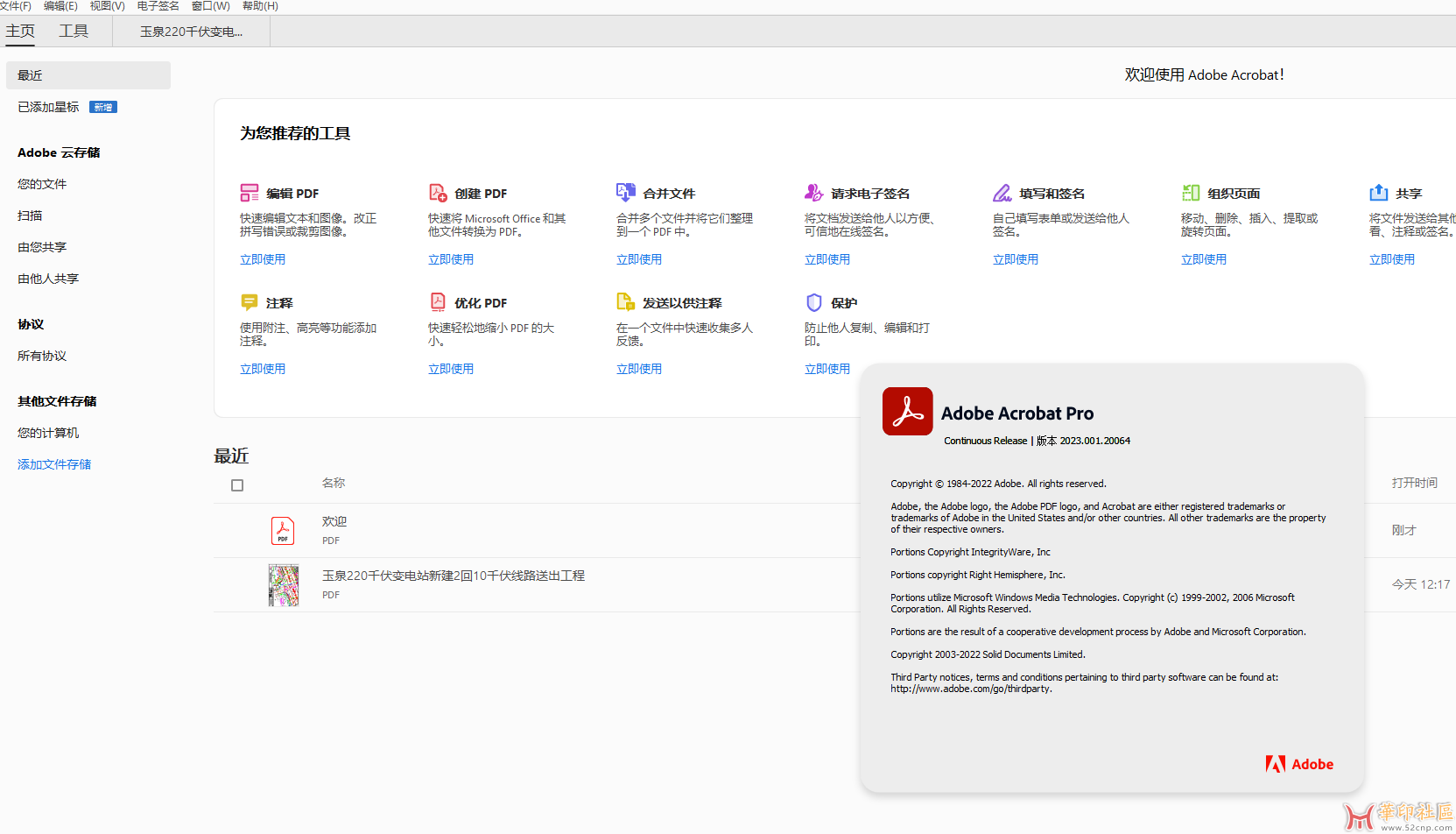Click the Create PDF (创建 PDF) tool icon
The height and width of the screenshot is (834, 1456).
click(x=438, y=193)
